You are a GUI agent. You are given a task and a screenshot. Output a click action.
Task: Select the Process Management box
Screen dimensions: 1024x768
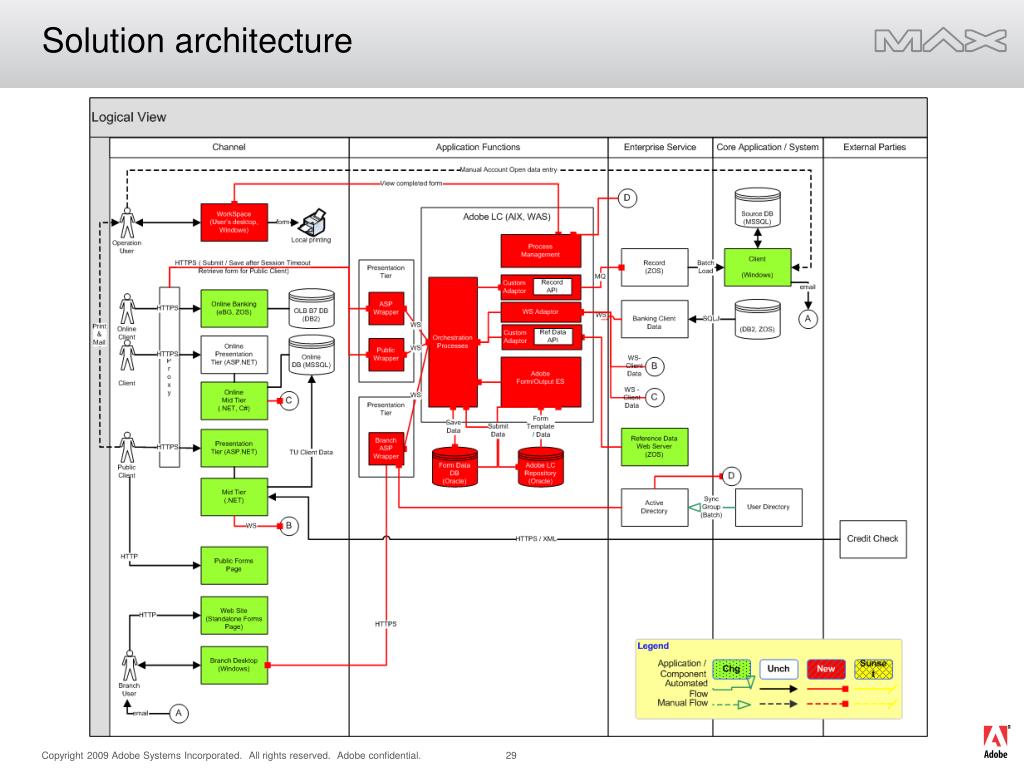coord(541,251)
